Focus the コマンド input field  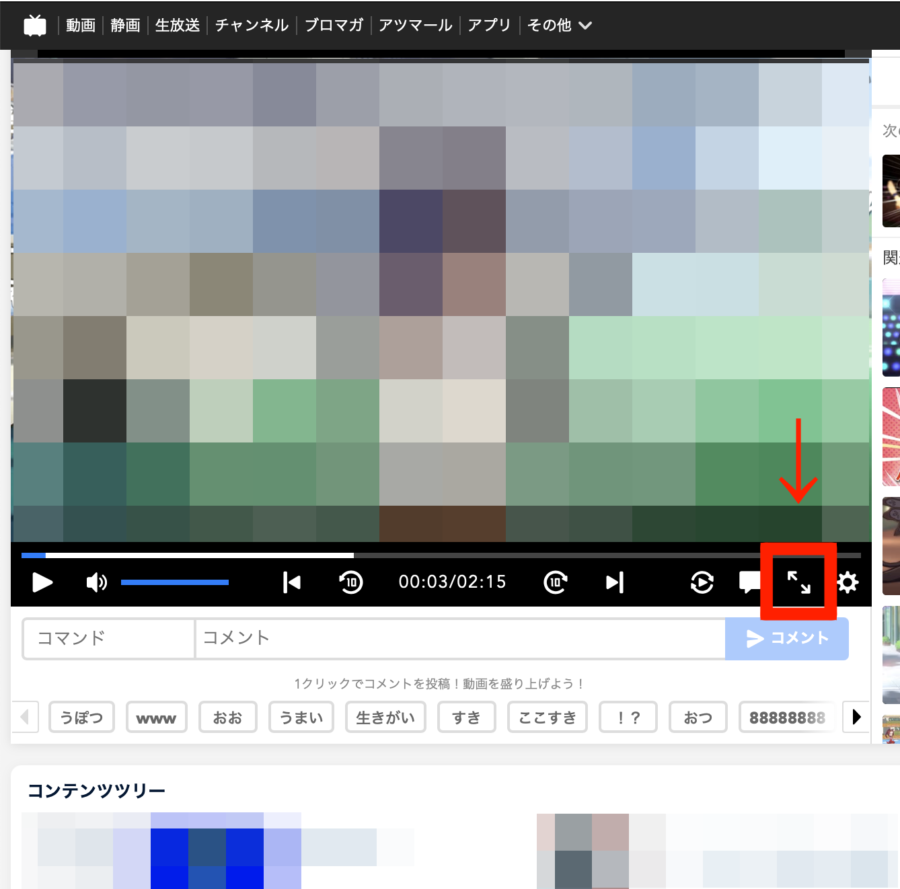pos(108,638)
